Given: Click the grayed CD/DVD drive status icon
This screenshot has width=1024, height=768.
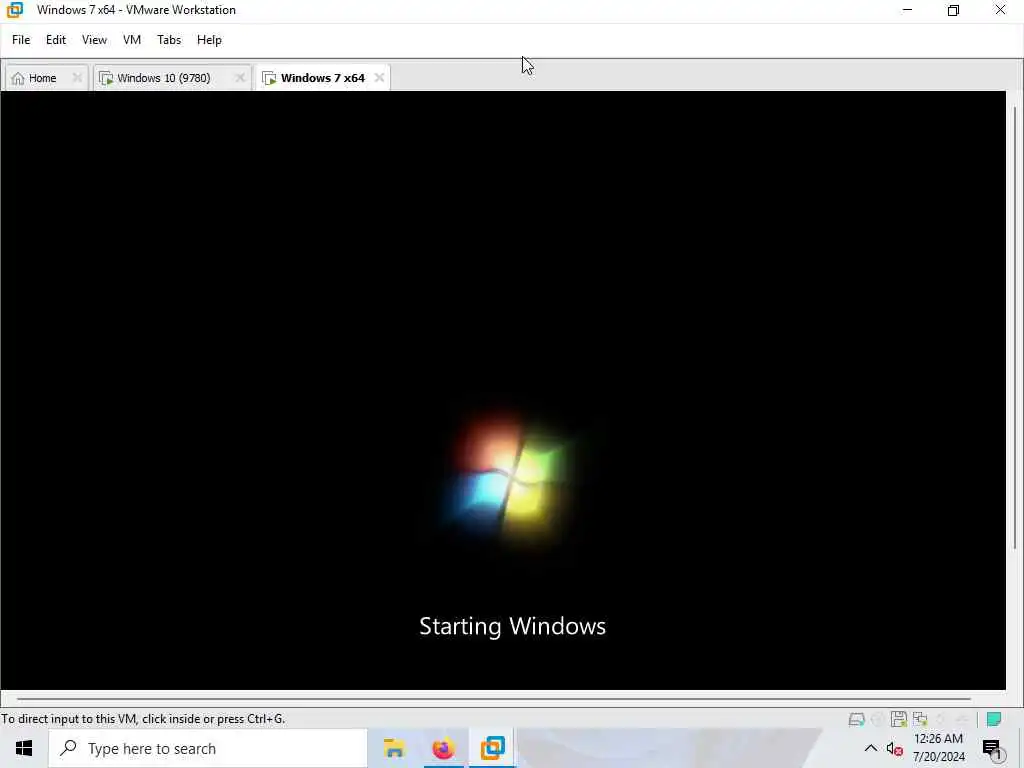Looking at the screenshot, I should tap(878, 719).
